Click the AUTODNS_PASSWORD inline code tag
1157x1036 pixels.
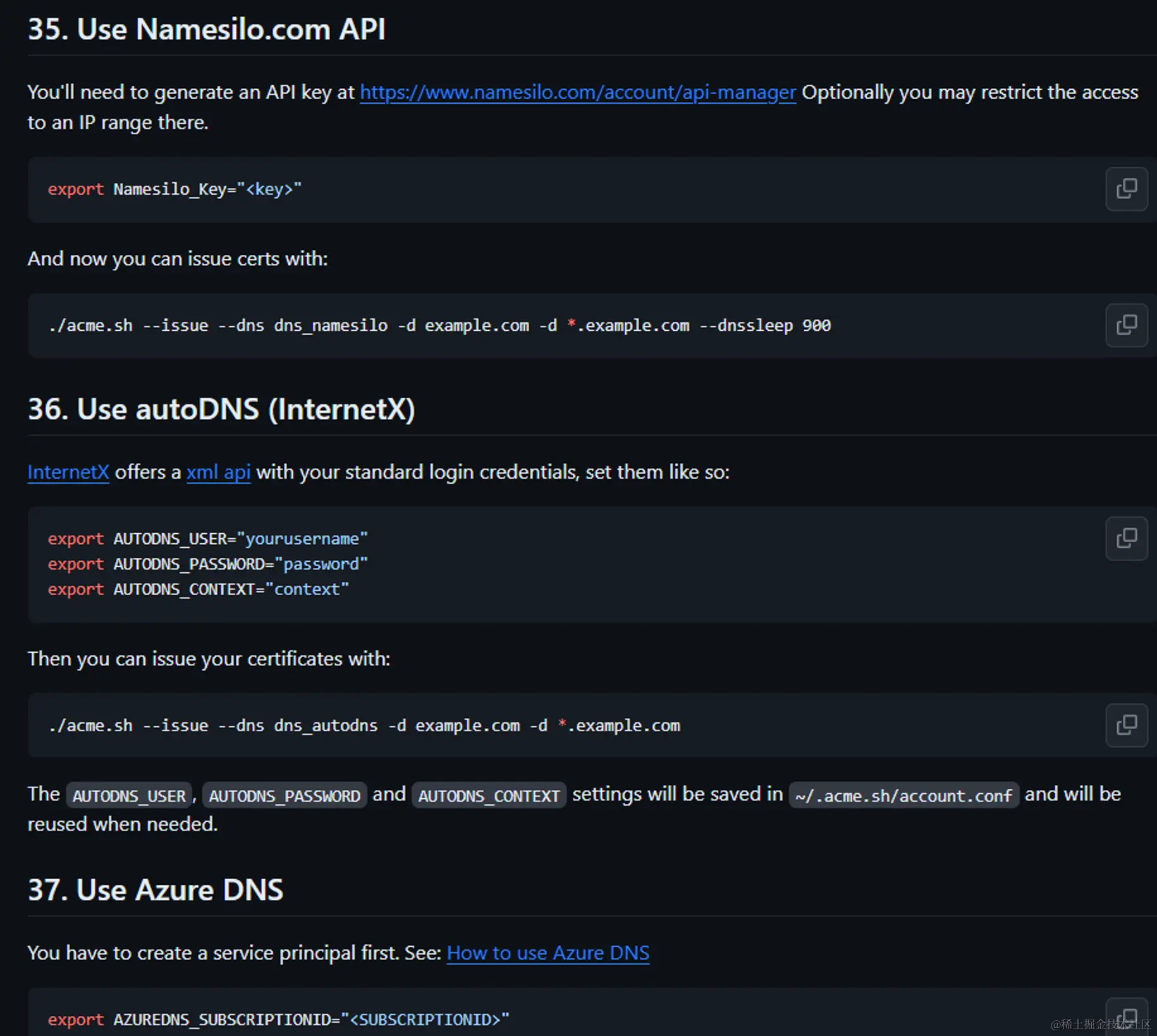[x=285, y=795]
